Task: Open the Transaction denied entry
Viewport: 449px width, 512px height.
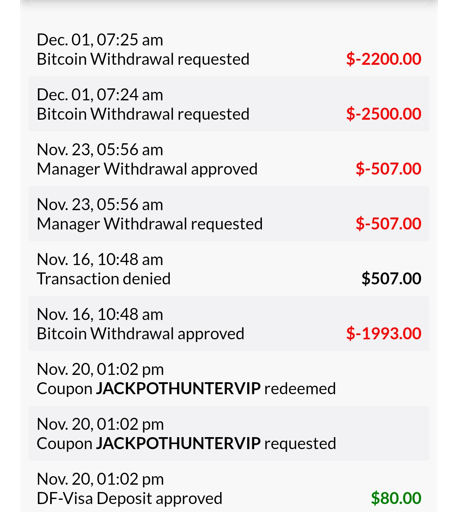Action: (229, 268)
